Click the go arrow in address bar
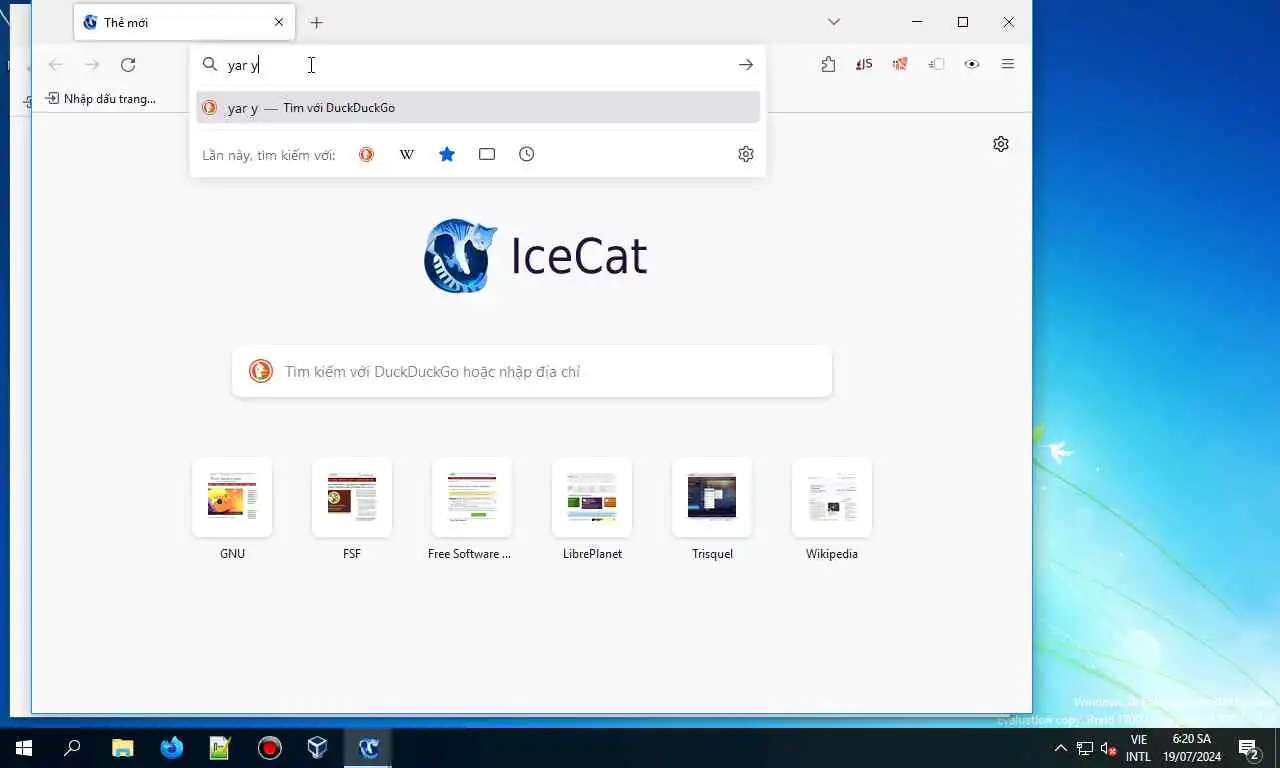Image resolution: width=1280 pixels, height=768 pixels. (746, 65)
